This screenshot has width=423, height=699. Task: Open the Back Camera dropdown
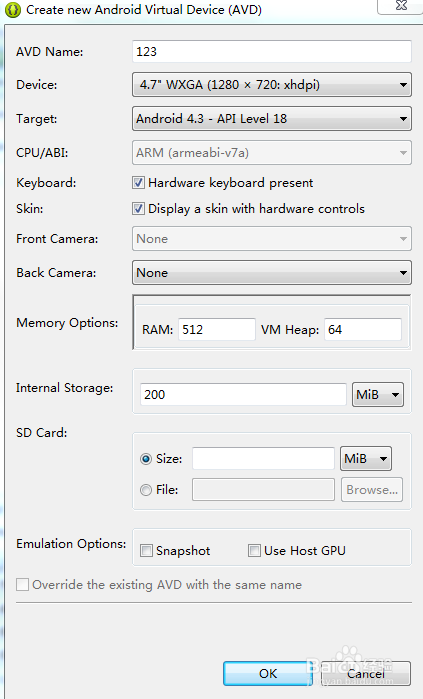coord(271,273)
